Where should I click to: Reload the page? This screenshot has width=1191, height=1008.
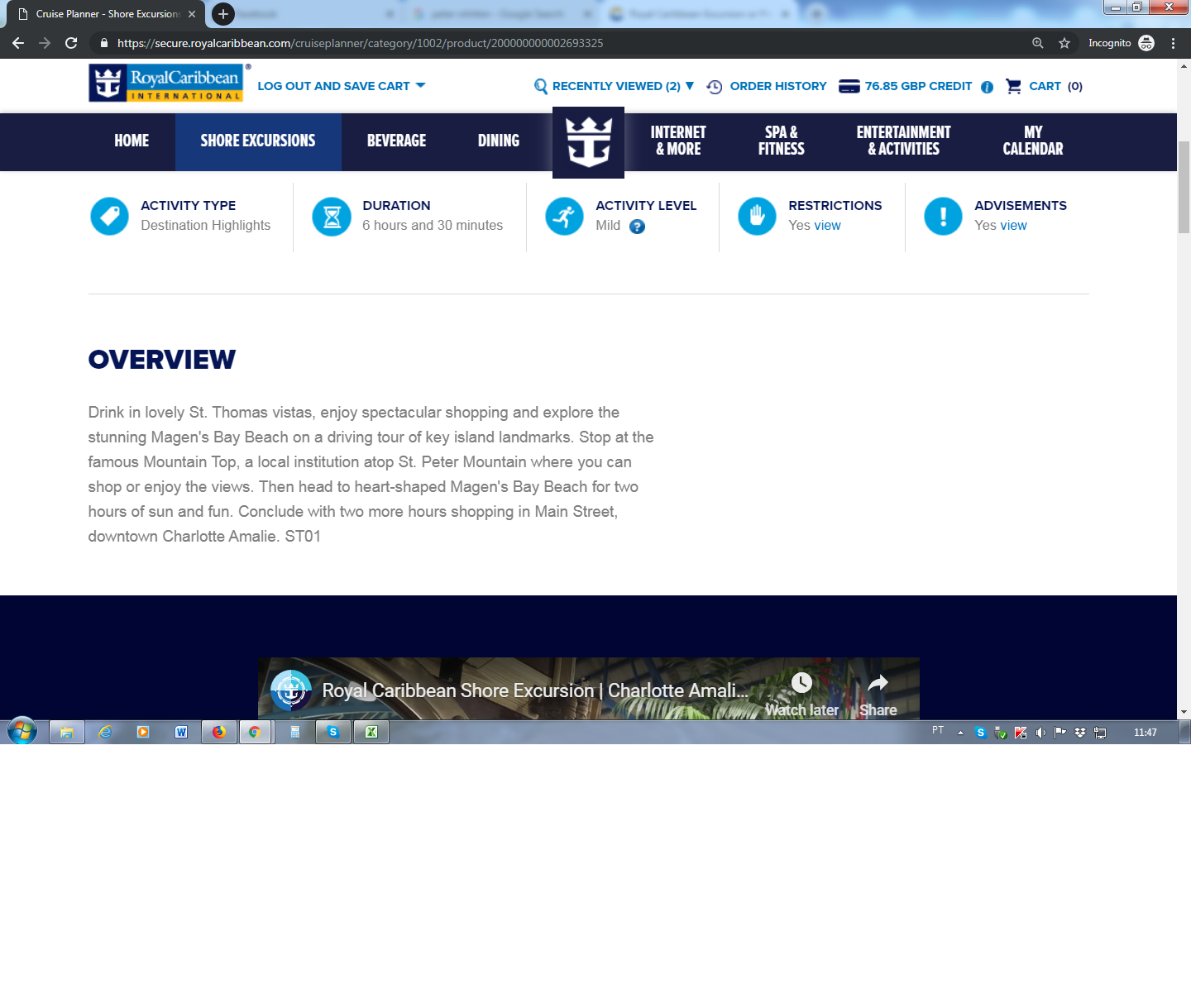[71, 43]
